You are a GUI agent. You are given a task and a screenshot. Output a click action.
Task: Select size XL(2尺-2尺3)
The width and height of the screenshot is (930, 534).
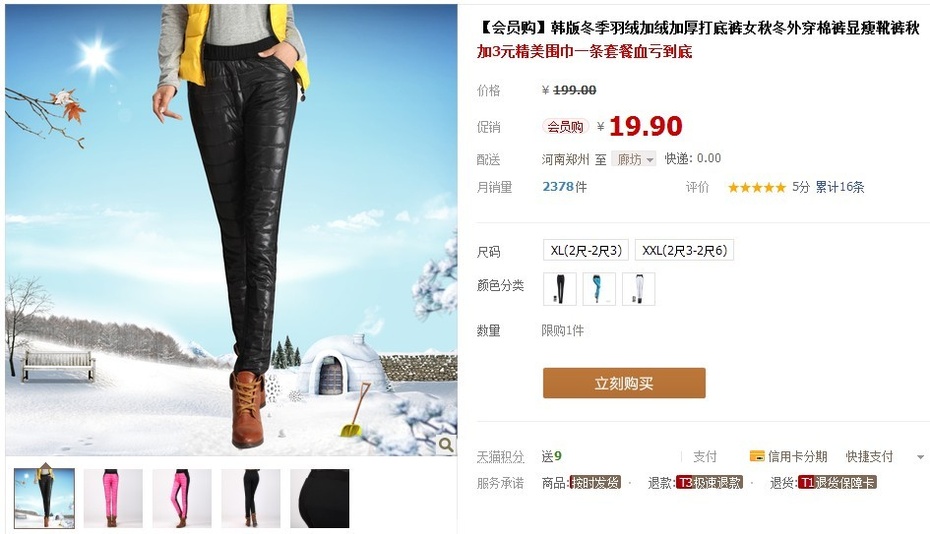click(x=585, y=250)
